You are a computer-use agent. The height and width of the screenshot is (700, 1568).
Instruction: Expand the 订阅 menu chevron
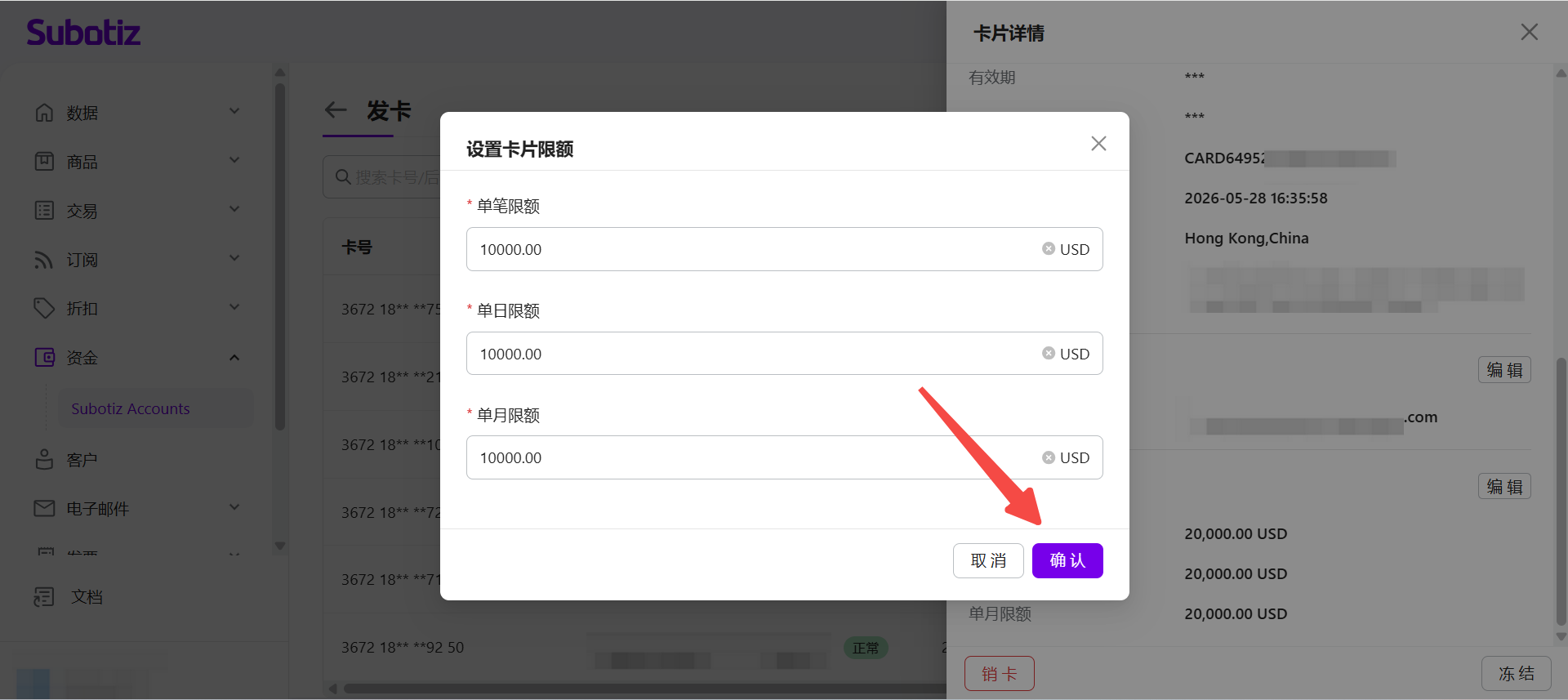click(234, 258)
